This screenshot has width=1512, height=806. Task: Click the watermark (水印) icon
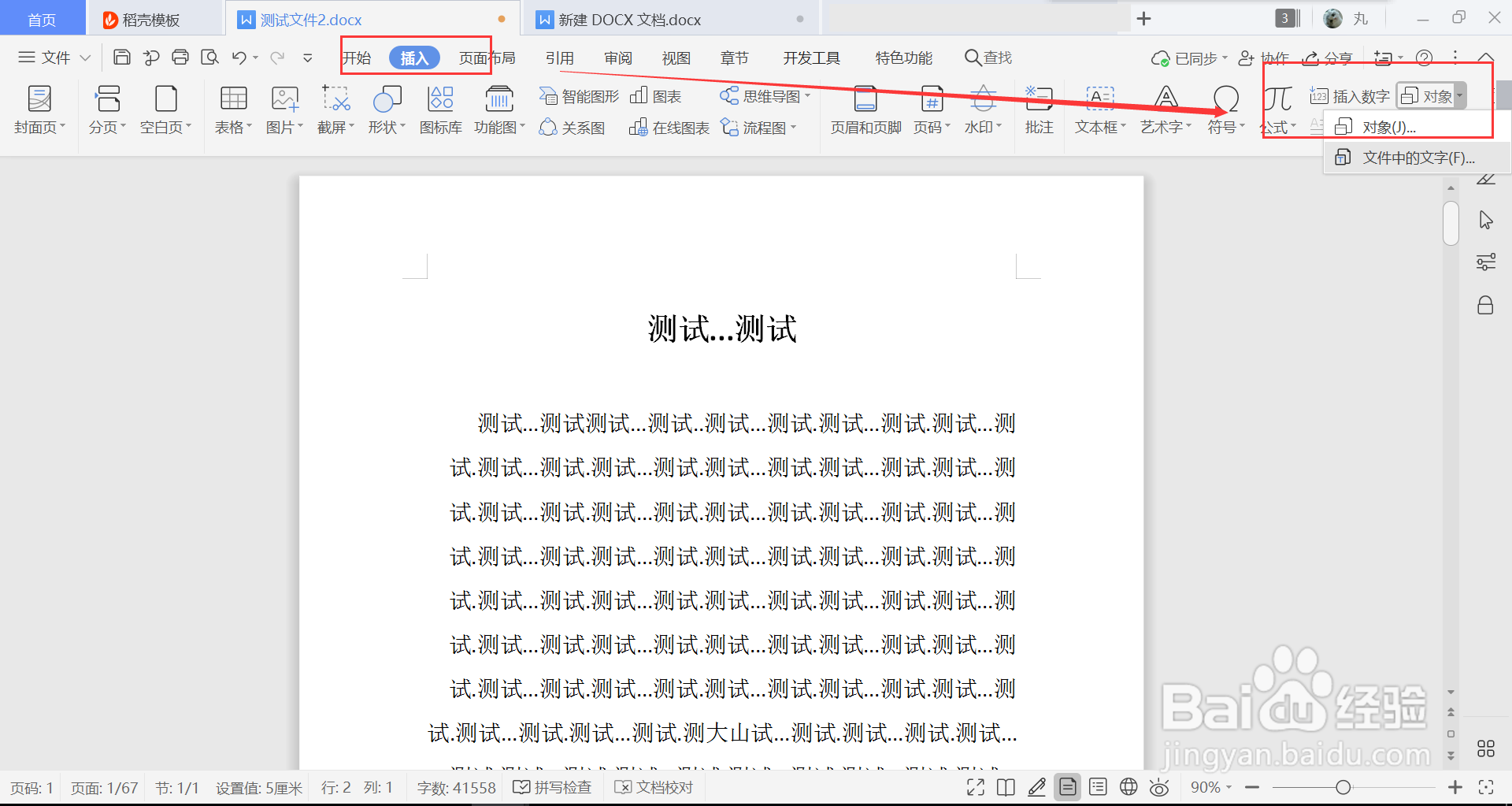pyautogui.click(x=983, y=99)
